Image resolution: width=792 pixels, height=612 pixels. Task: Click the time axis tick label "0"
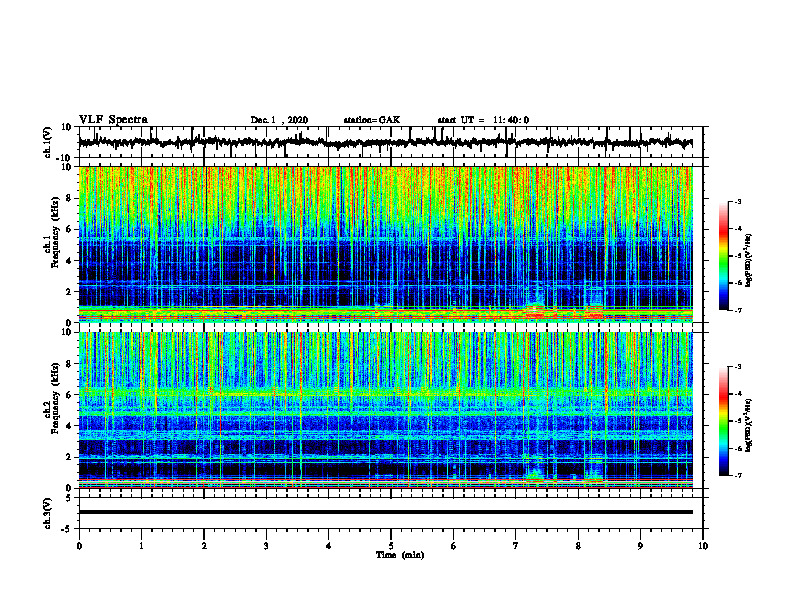[x=79, y=546]
